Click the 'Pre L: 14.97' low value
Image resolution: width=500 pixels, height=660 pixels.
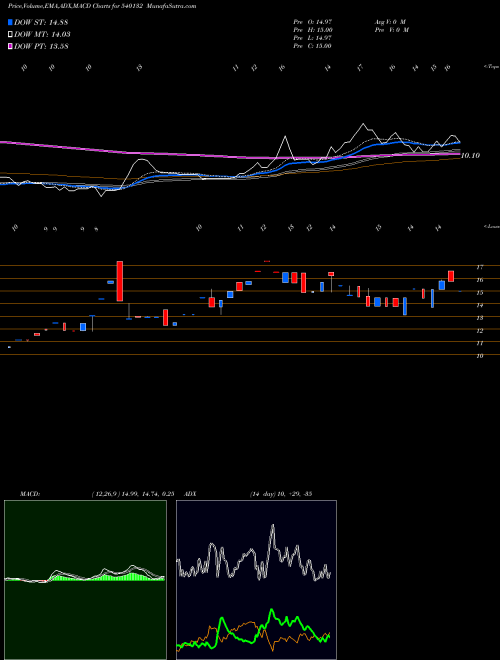[312, 38]
